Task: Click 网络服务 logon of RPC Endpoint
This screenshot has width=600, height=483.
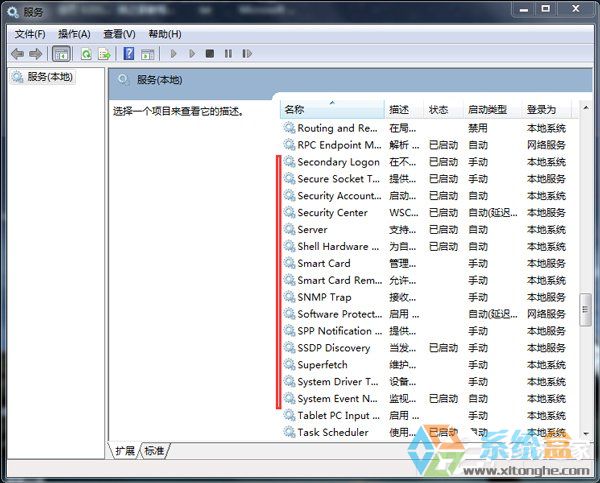Action: [546, 145]
